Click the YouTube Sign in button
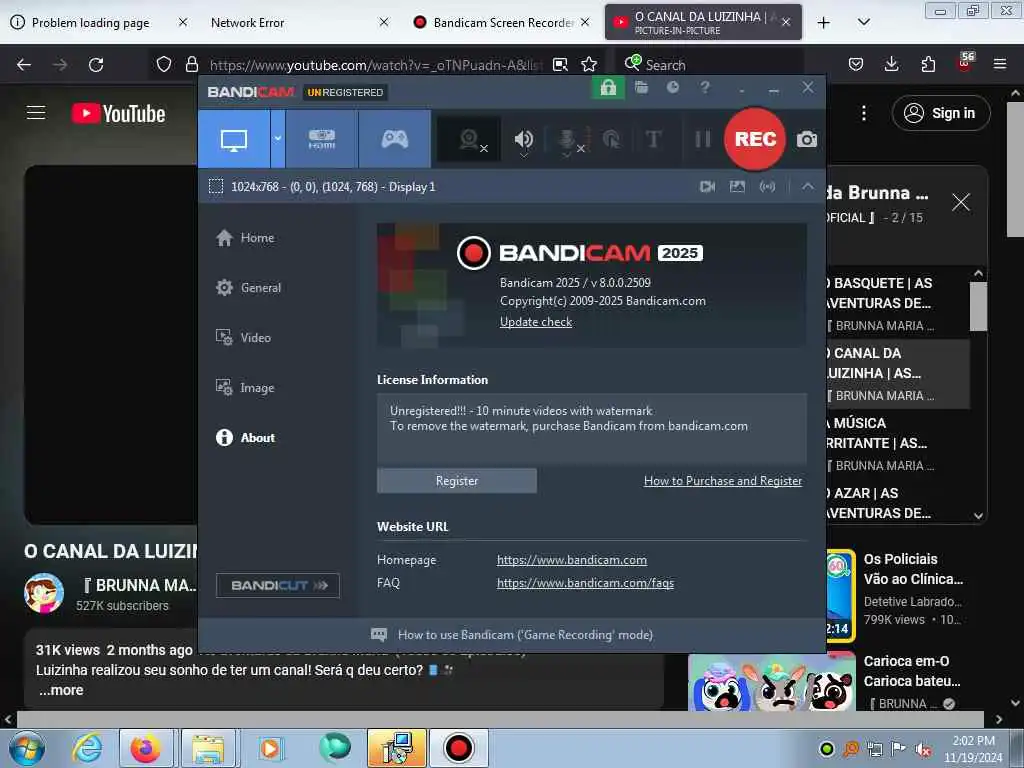1024x768 pixels. click(940, 113)
